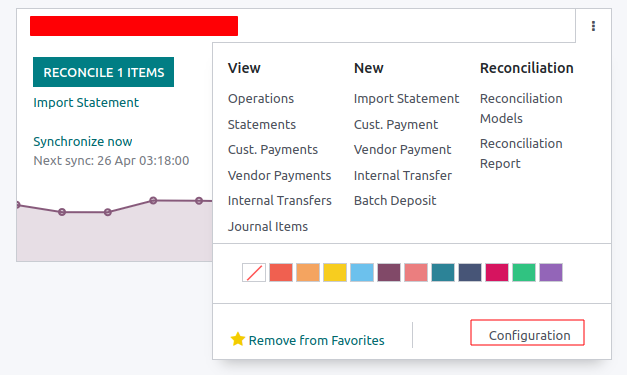Create a new Internal Transfer
627x375 pixels.
(x=403, y=176)
